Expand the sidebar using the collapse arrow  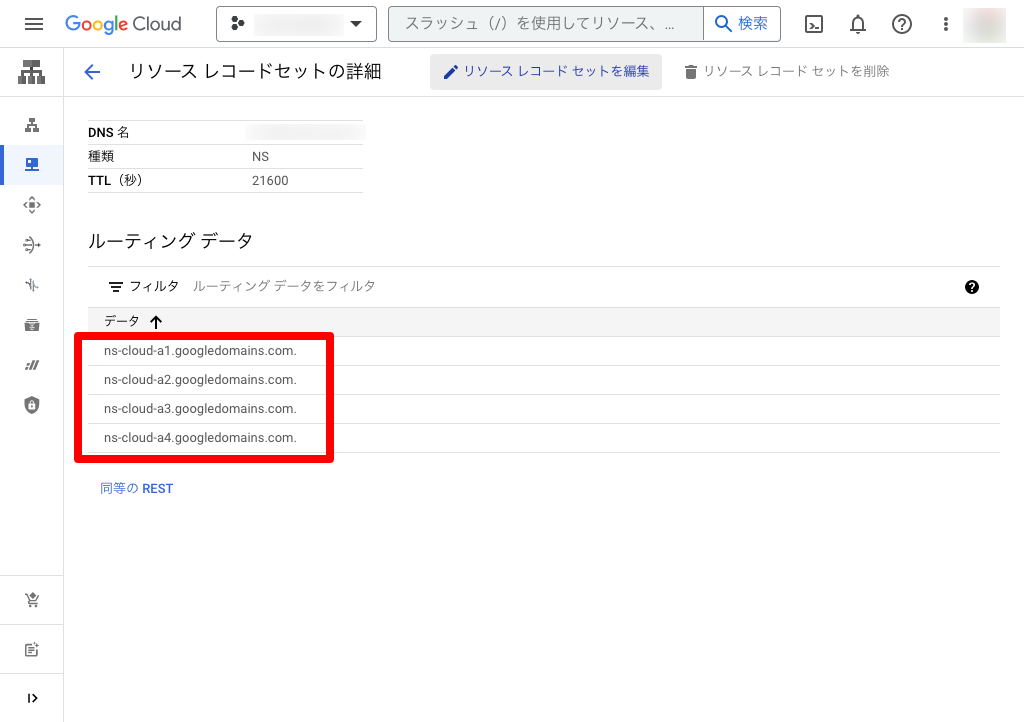click(x=31, y=697)
